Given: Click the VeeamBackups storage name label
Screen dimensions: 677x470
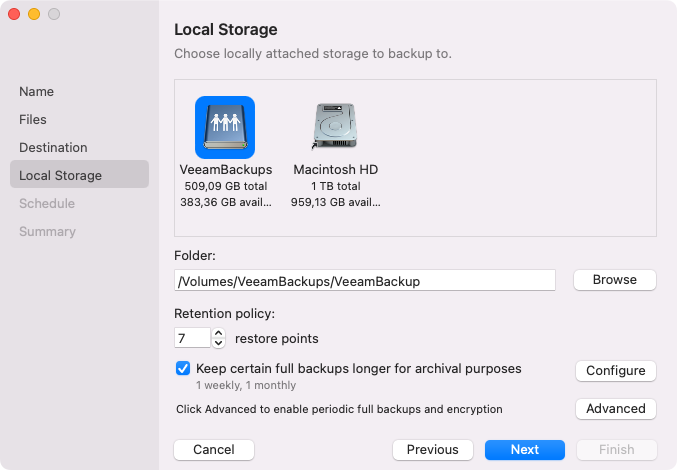Looking at the screenshot, I should [225, 170].
